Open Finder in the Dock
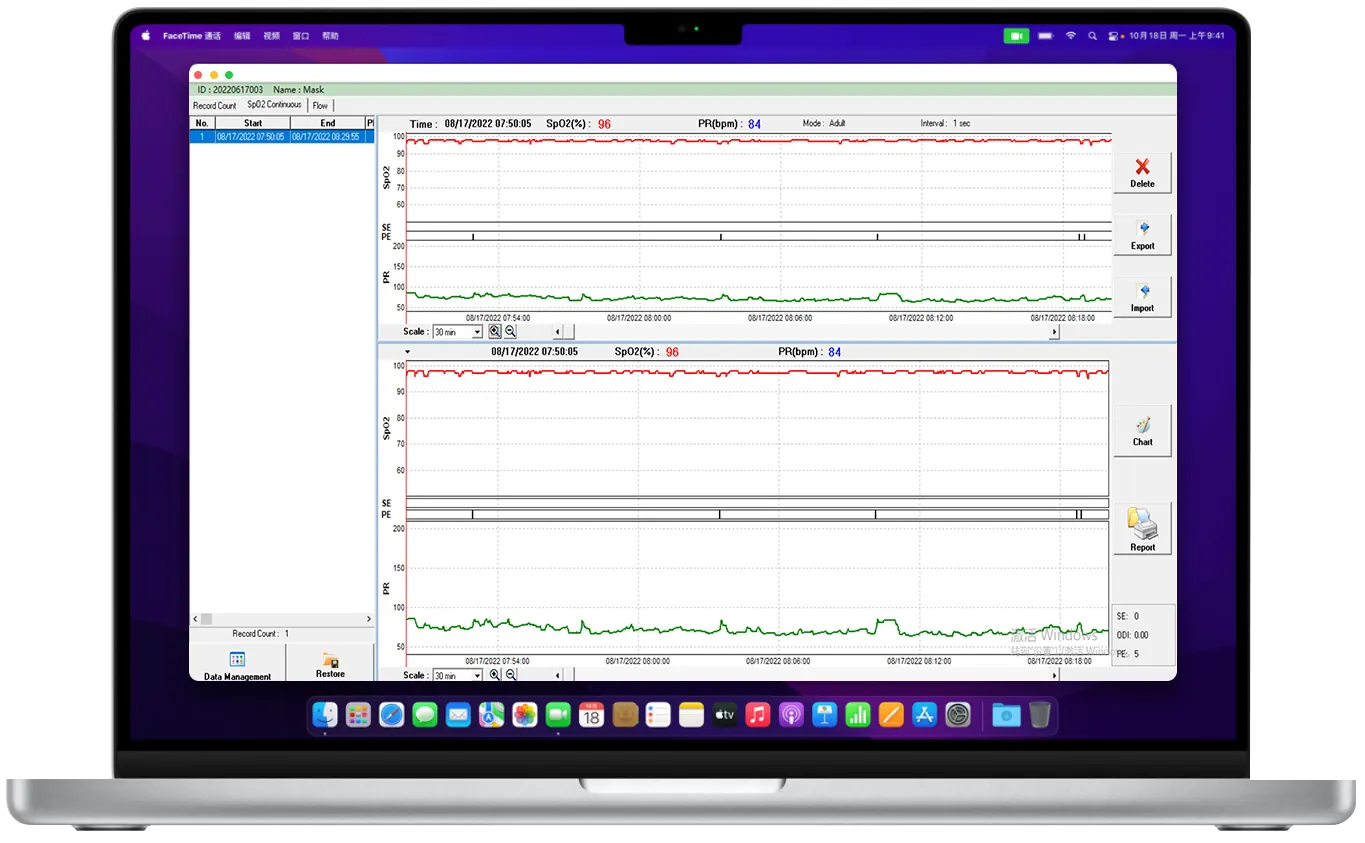Viewport: 1365px width, 843px height. point(325,715)
